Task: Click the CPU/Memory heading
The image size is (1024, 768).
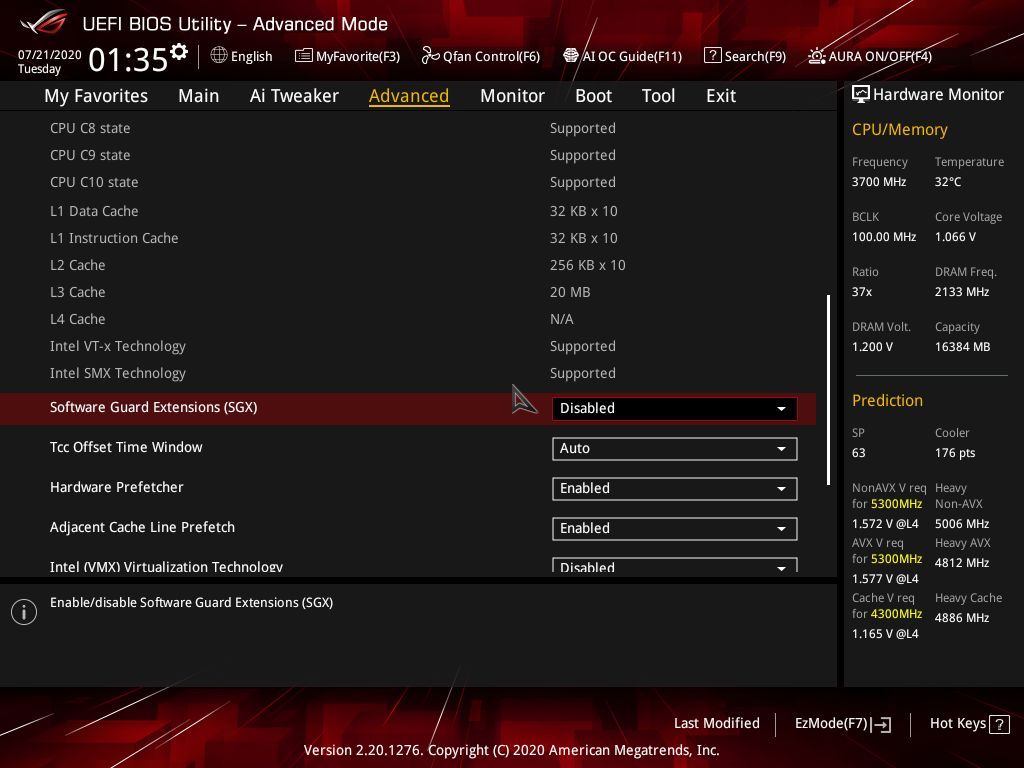Action: 899,130
